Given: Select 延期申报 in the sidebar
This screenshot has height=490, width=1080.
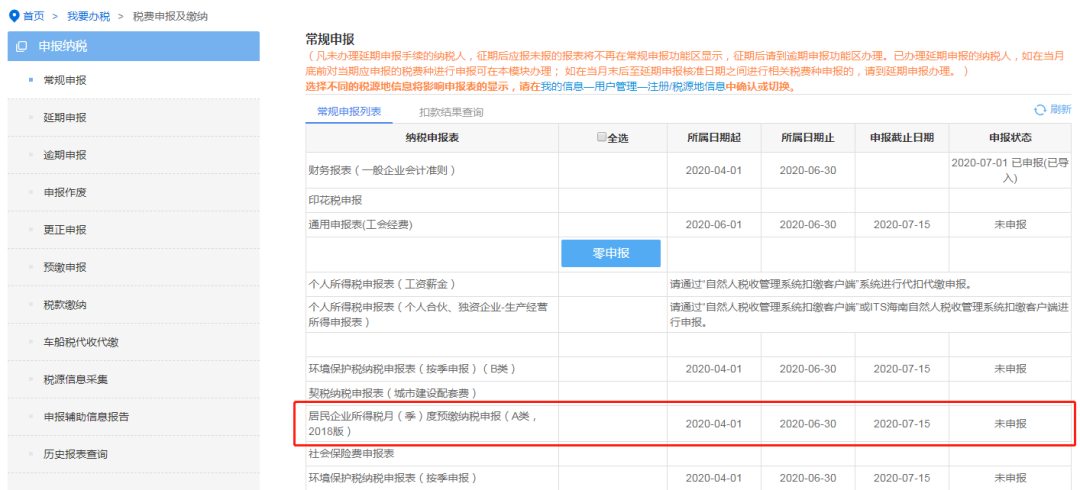Looking at the screenshot, I should click(x=65, y=118).
